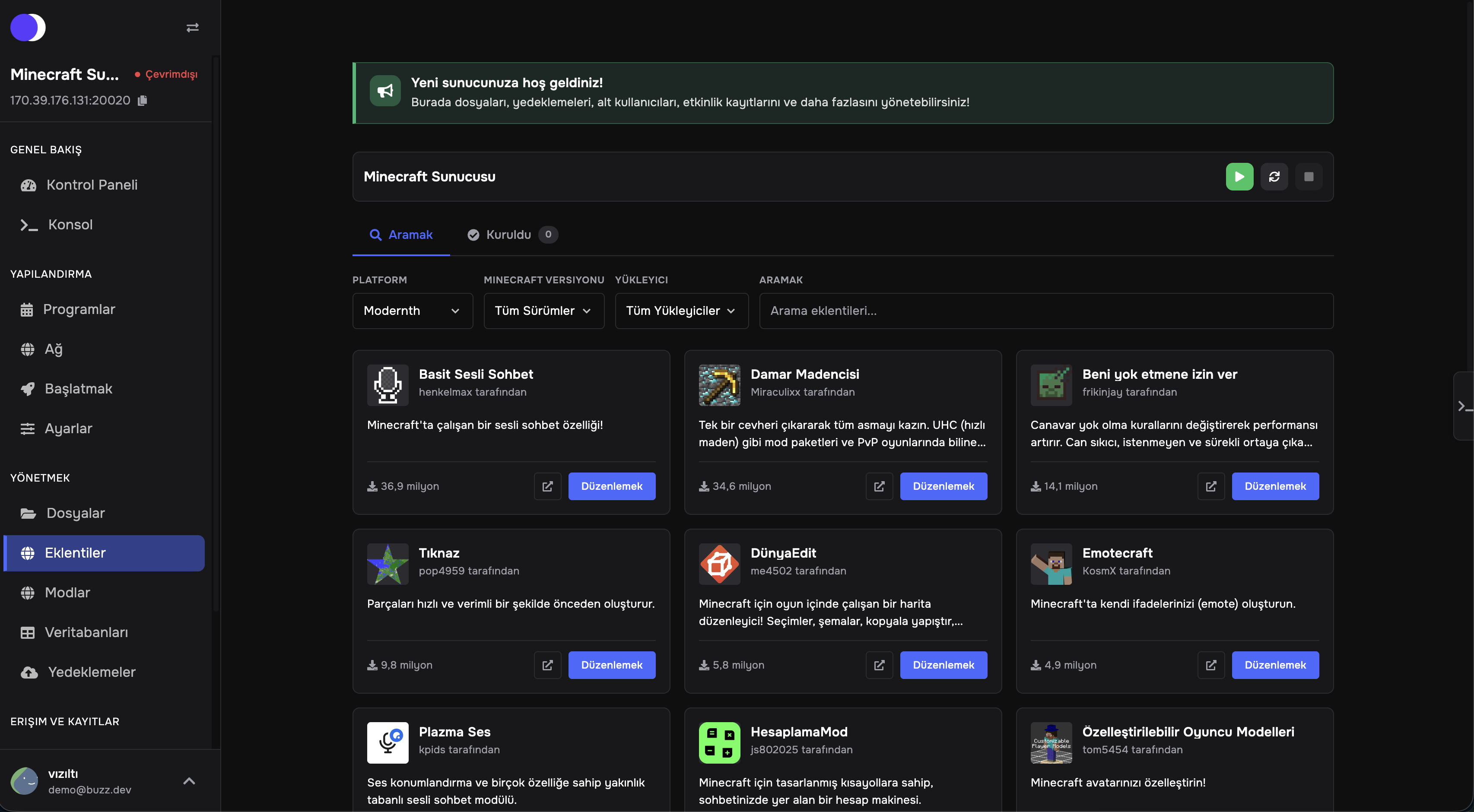Screen dimensions: 1474x812
Task: Select Modlar in the sidebar
Action: [x=67, y=593]
